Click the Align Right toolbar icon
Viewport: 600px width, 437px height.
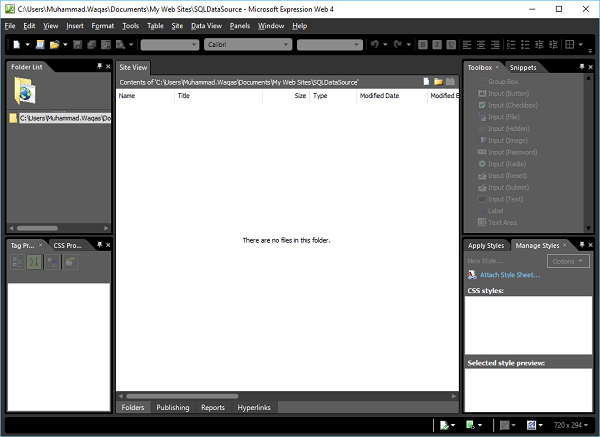pyautogui.click(x=495, y=45)
